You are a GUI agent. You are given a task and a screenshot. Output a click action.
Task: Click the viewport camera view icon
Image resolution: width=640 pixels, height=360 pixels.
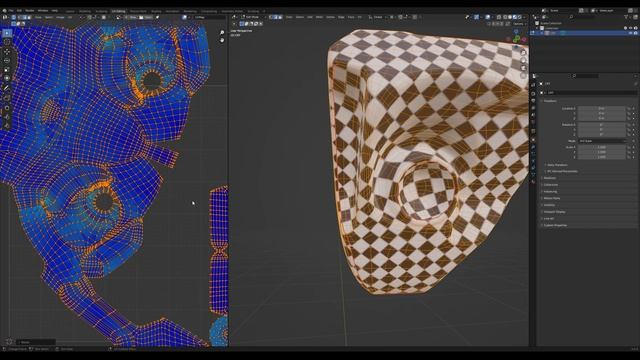point(523,68)
